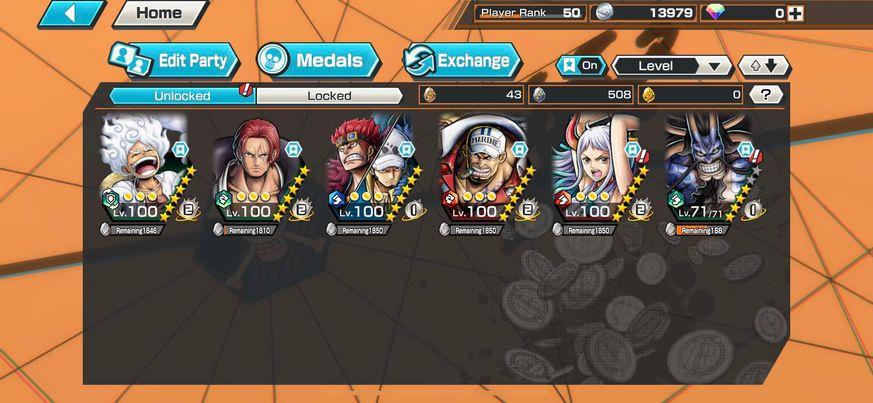Toggle favorite bookmark on Akainu card
Image resolution: width=873 pixels, height=403 pixels.
[x=519, y=149]
